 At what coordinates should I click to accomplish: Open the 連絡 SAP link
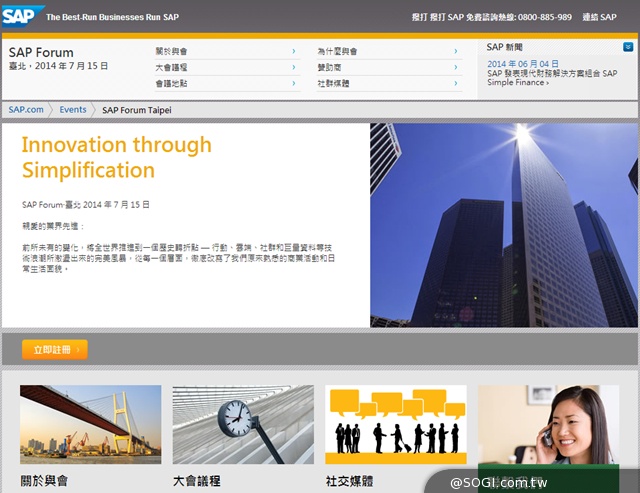coord(599,17)
